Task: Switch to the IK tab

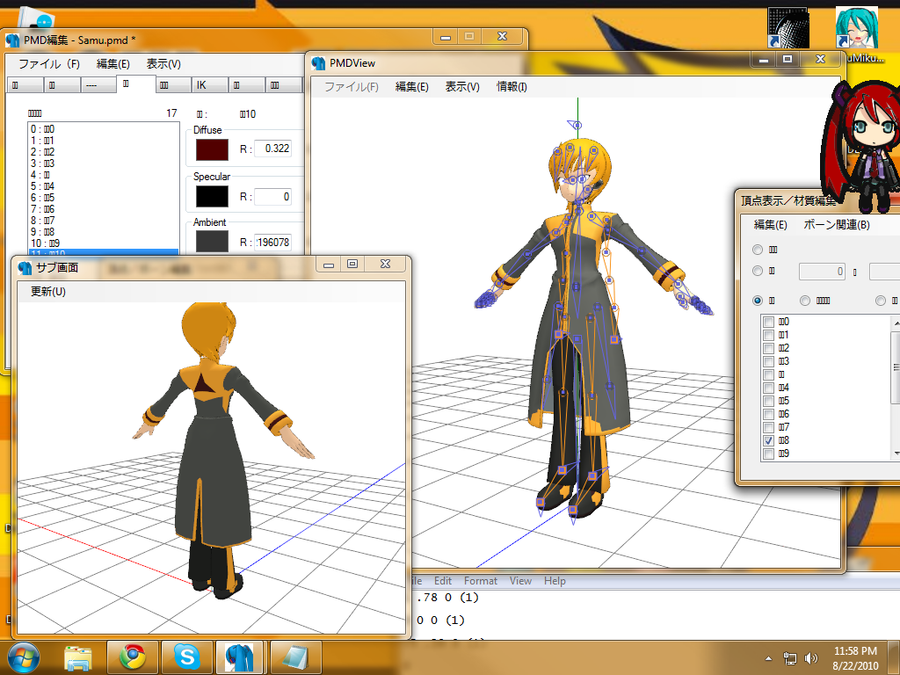Action: 209,85
